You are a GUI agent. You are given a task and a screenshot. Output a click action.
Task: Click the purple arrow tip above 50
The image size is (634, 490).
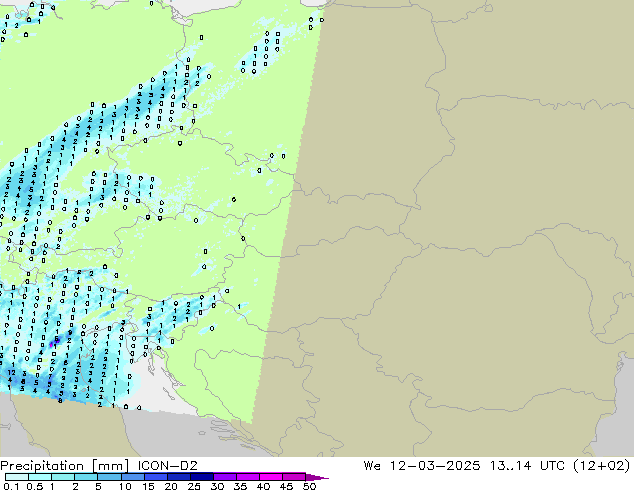[x=317, y=477]
